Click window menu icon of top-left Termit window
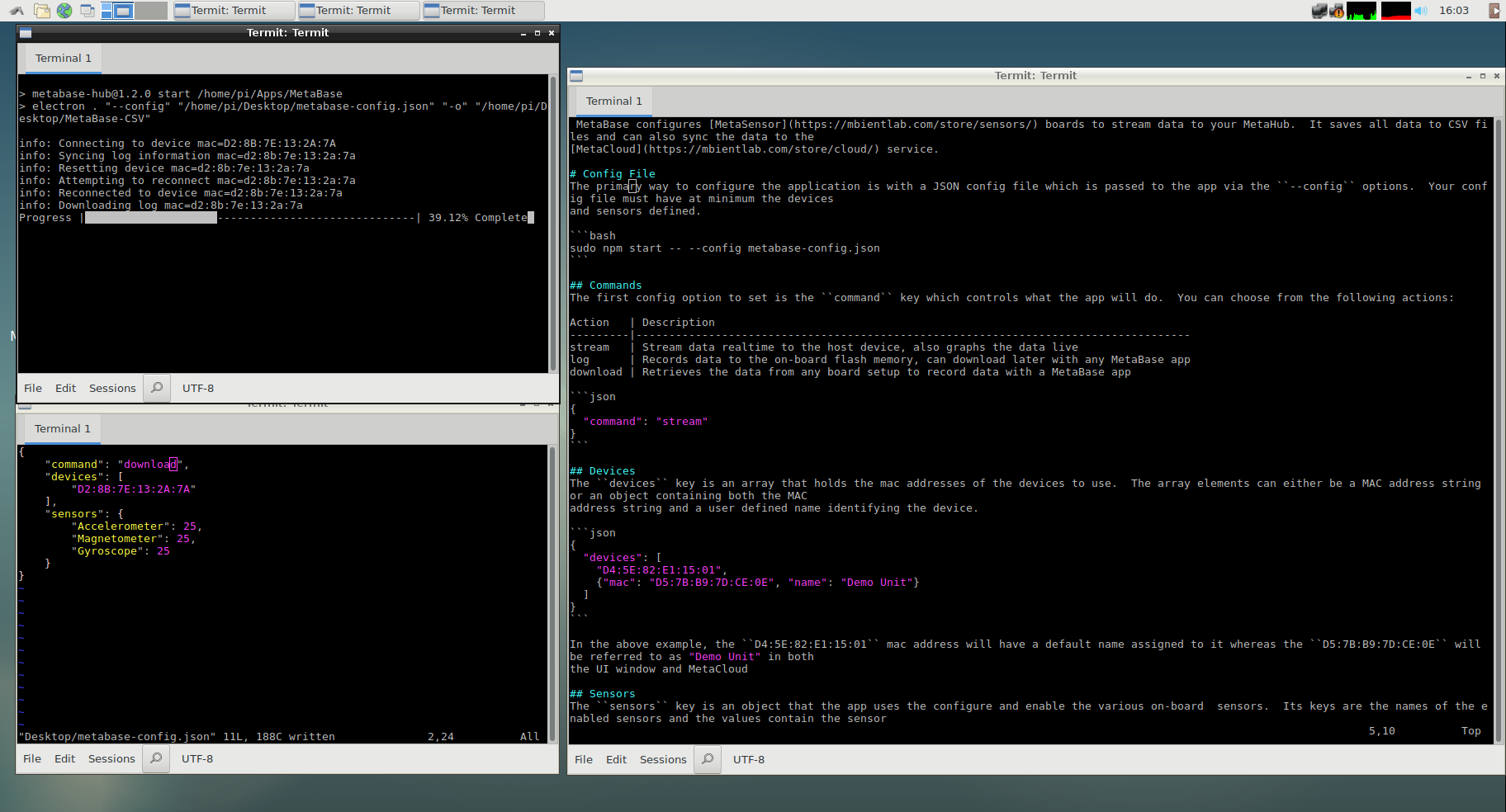Image resolution: width=1506 pixels, height=812 pixels. pos(26,33)
